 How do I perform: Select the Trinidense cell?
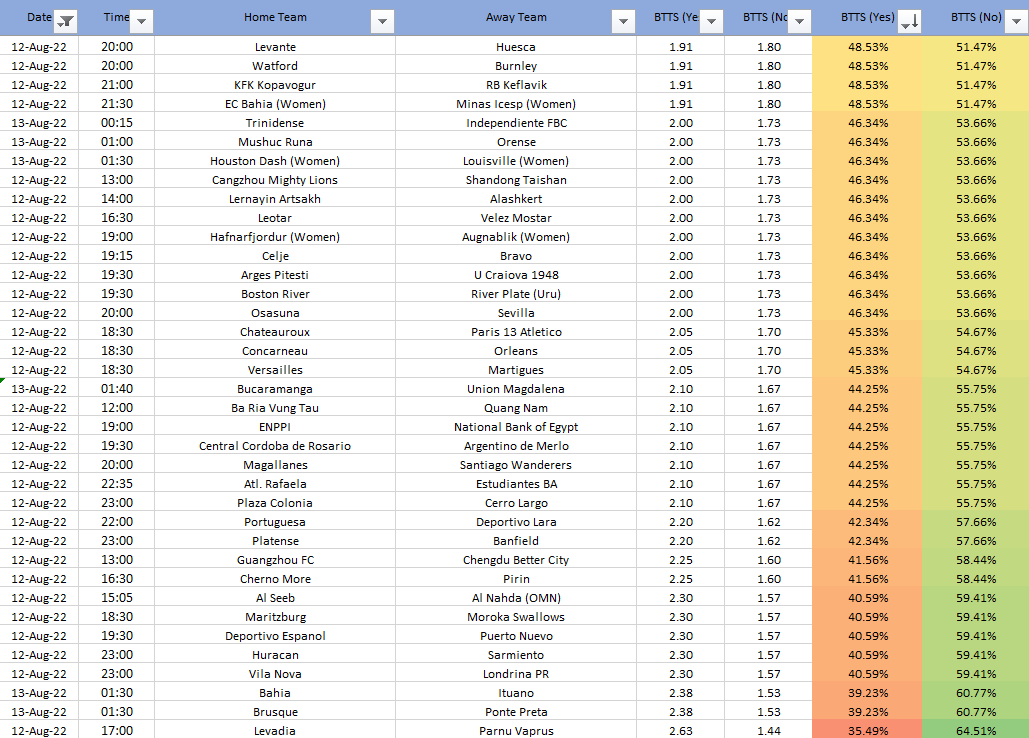click(x=275, y=123)
